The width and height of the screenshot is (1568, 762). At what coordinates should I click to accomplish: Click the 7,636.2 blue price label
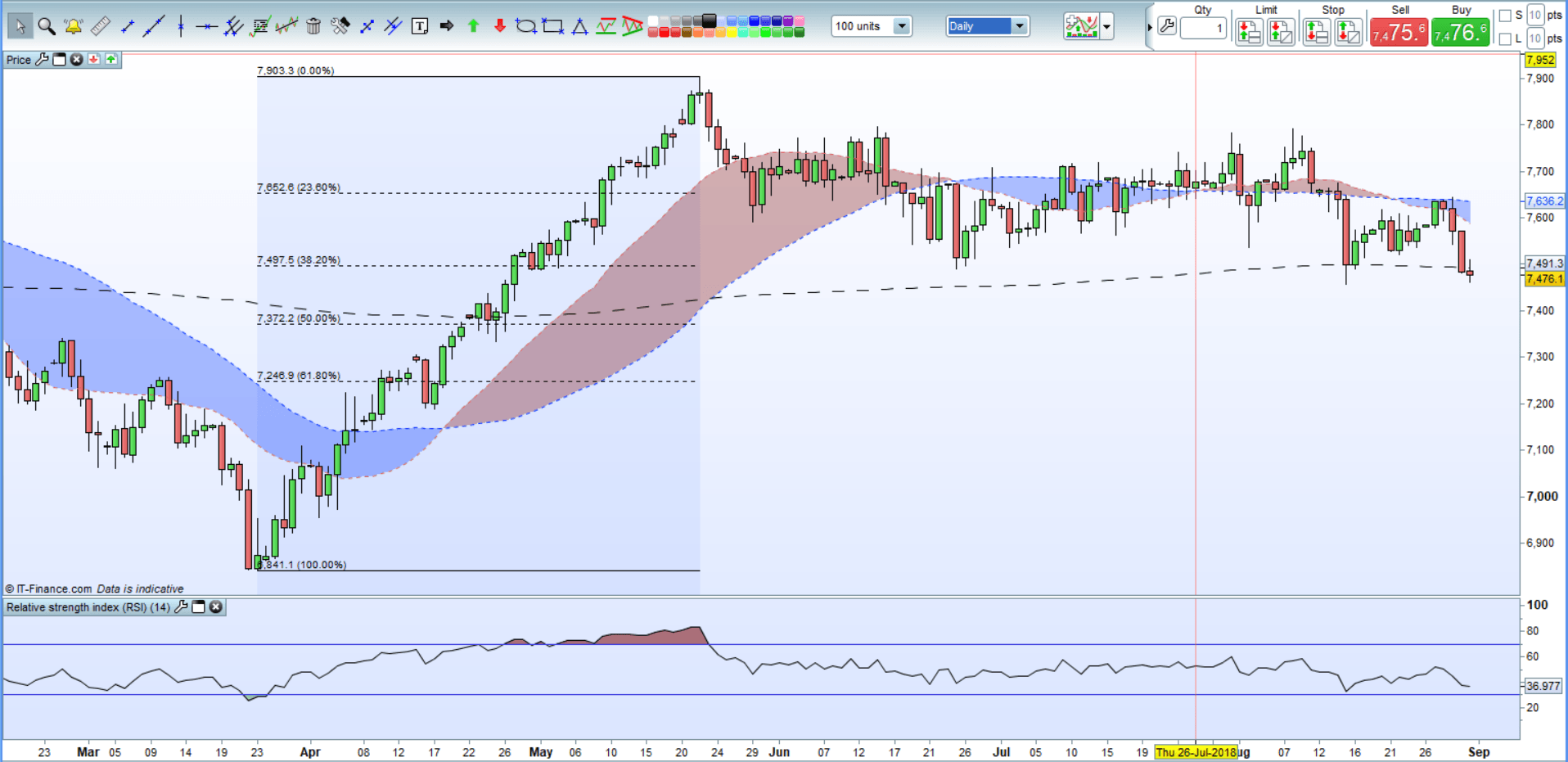(x=1544, y=201)
